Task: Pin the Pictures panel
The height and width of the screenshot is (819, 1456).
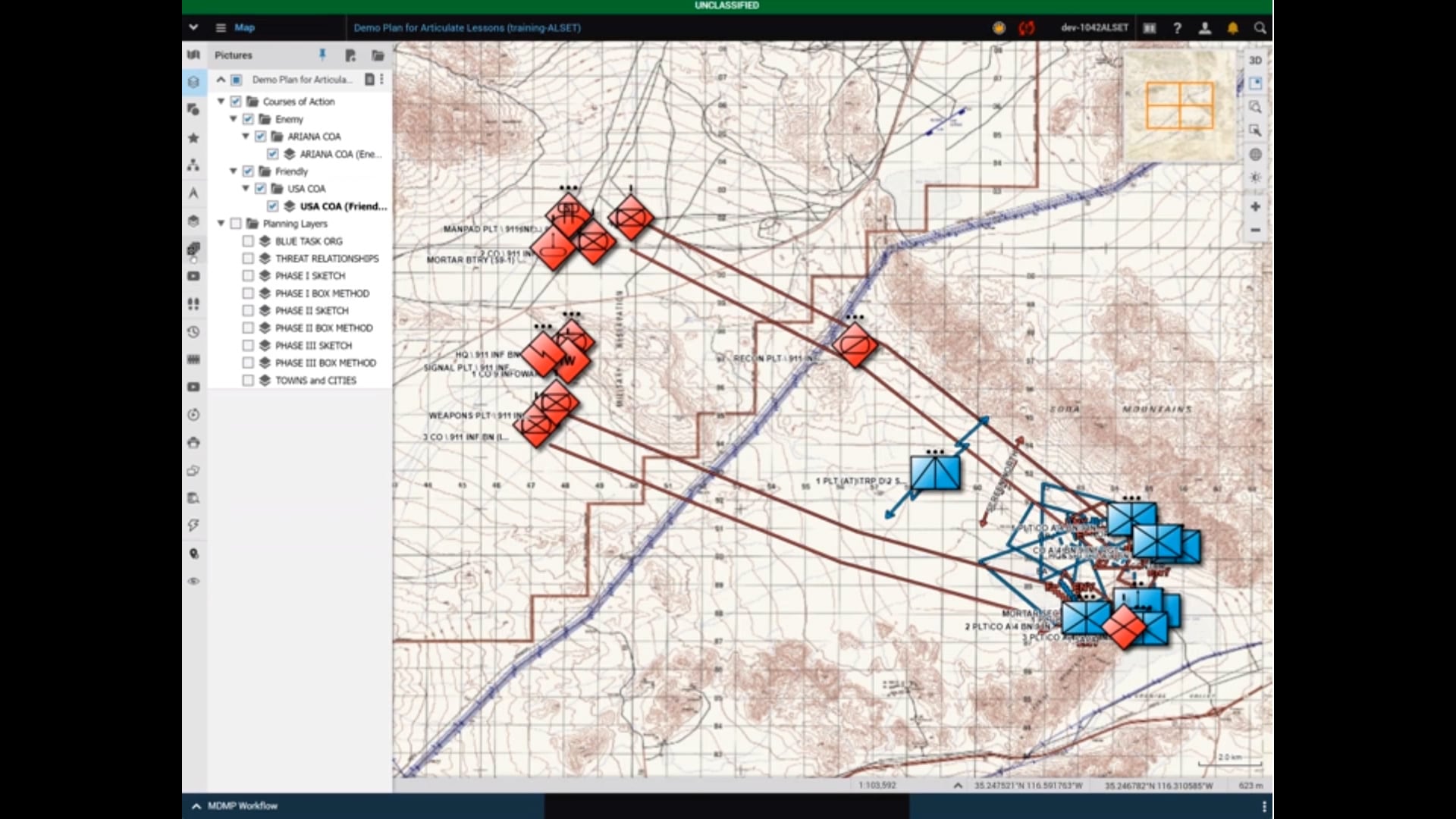Action: pos(322,55)
